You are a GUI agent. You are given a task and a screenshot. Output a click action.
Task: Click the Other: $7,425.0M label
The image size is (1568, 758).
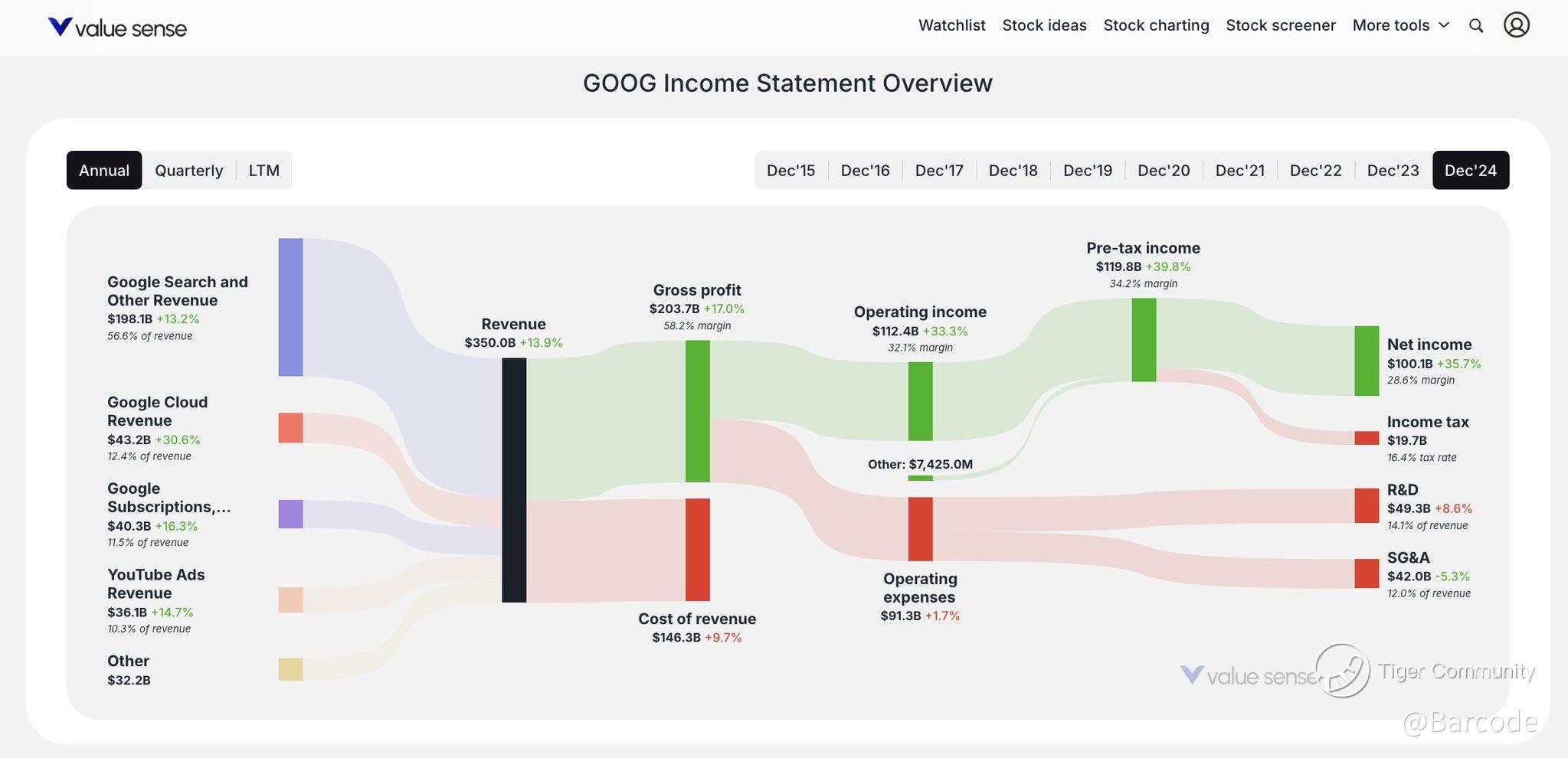coord(920,464)
